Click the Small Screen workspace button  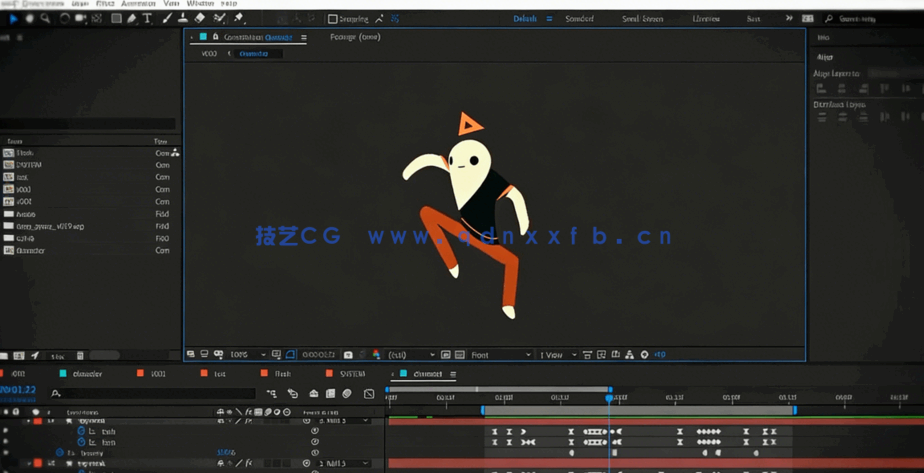tap(642, 19)
